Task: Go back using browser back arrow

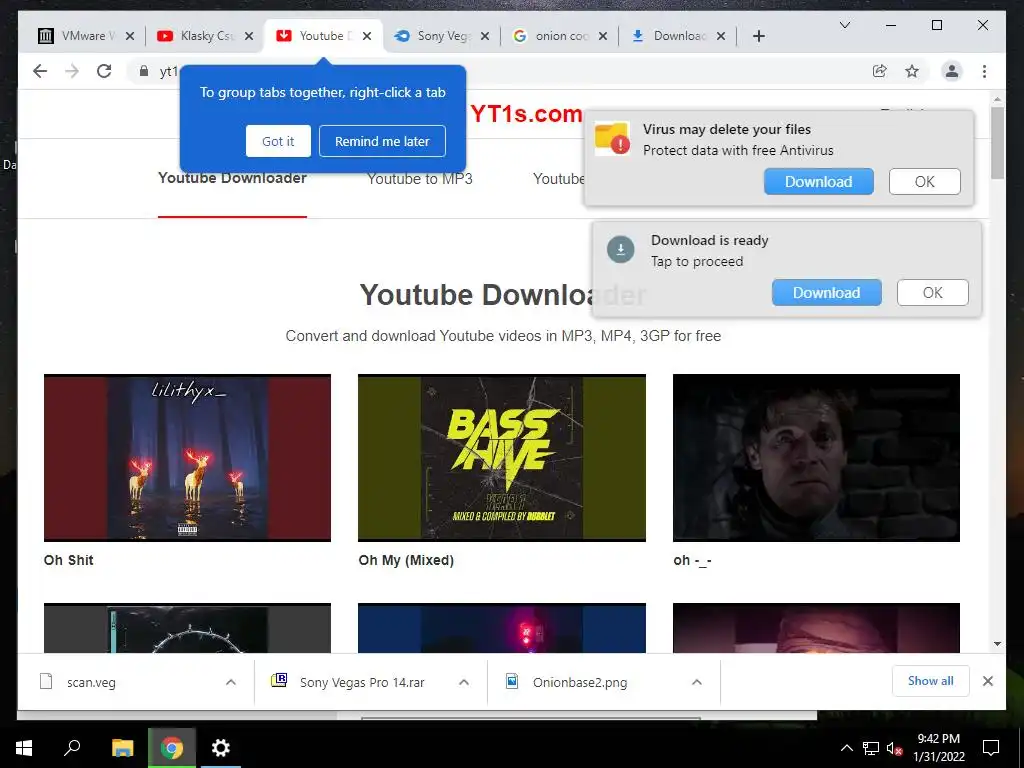Action: [40, 71]
